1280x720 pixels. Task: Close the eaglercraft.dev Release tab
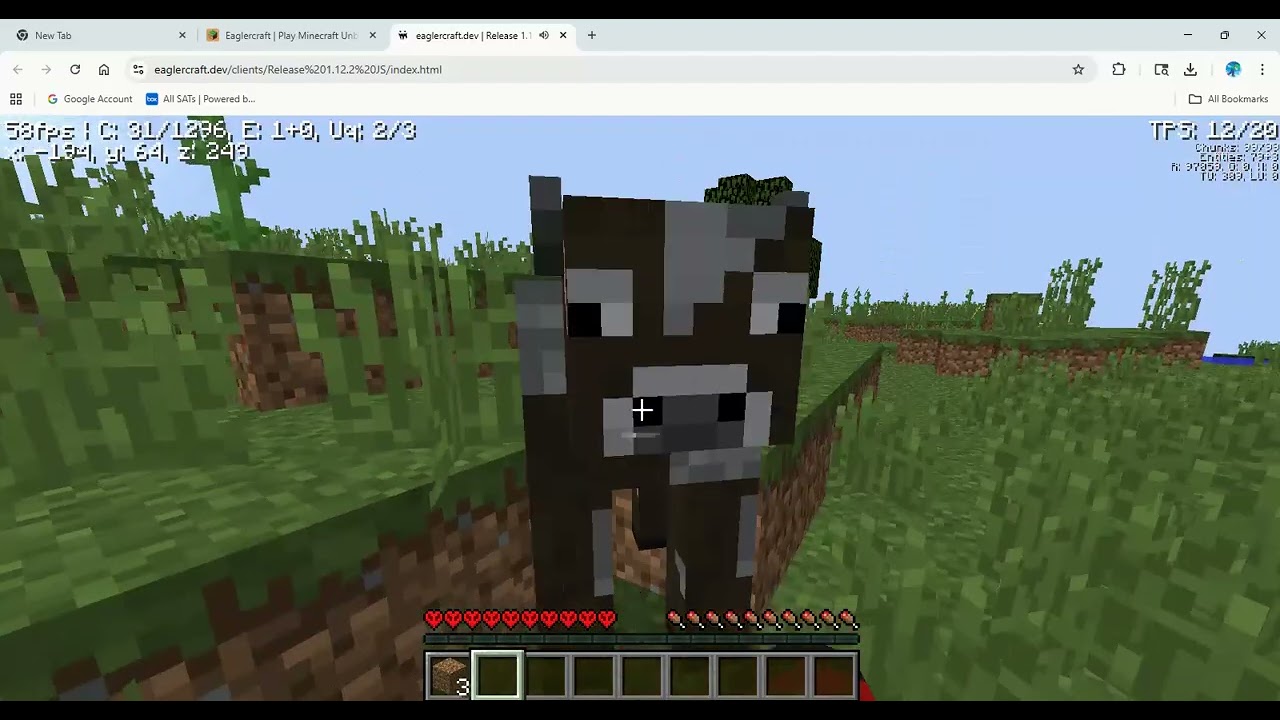point(563,35)
